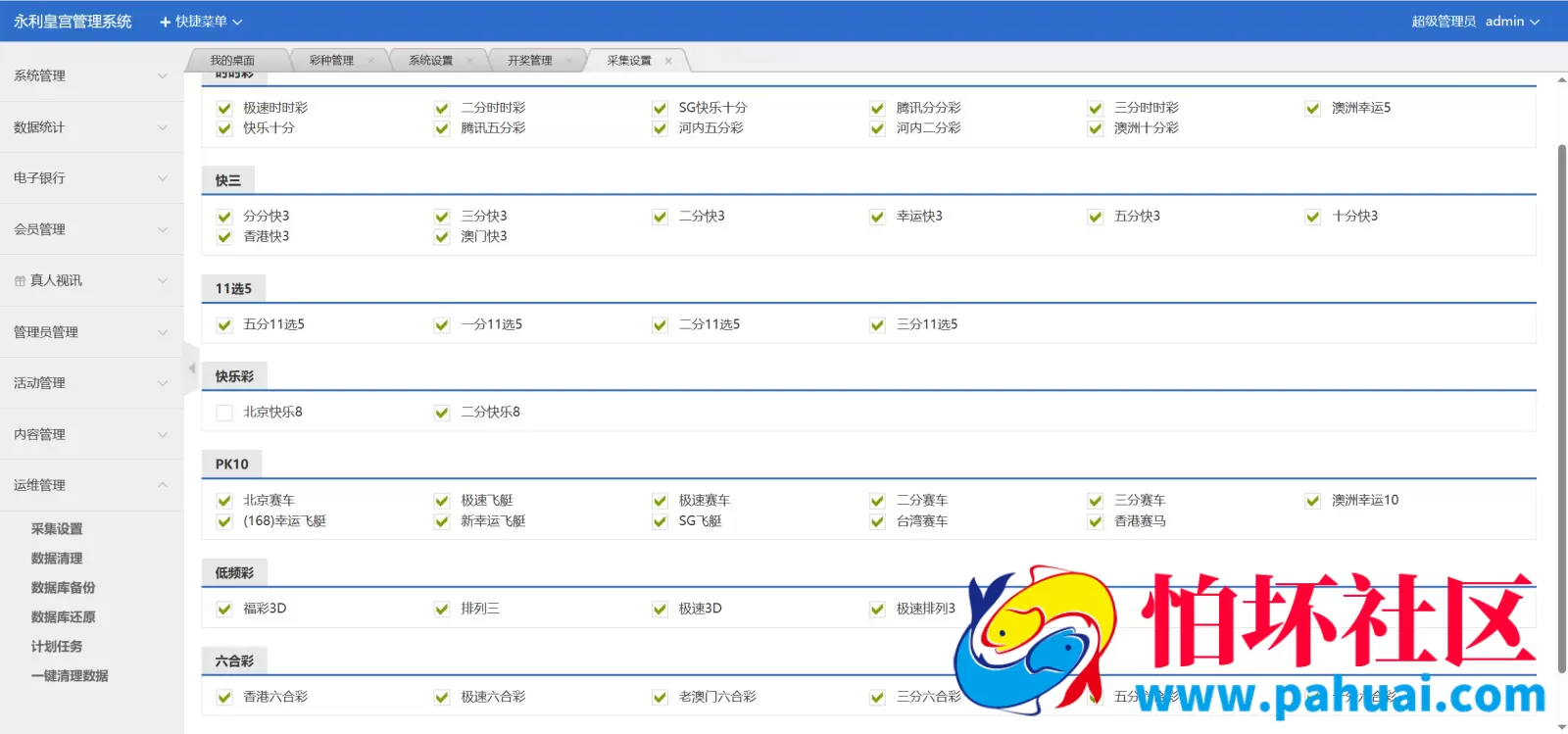Open the admin account dropdown
Image resolution: width=1568 pixels, height=734 pixels.
point(1512,22)
